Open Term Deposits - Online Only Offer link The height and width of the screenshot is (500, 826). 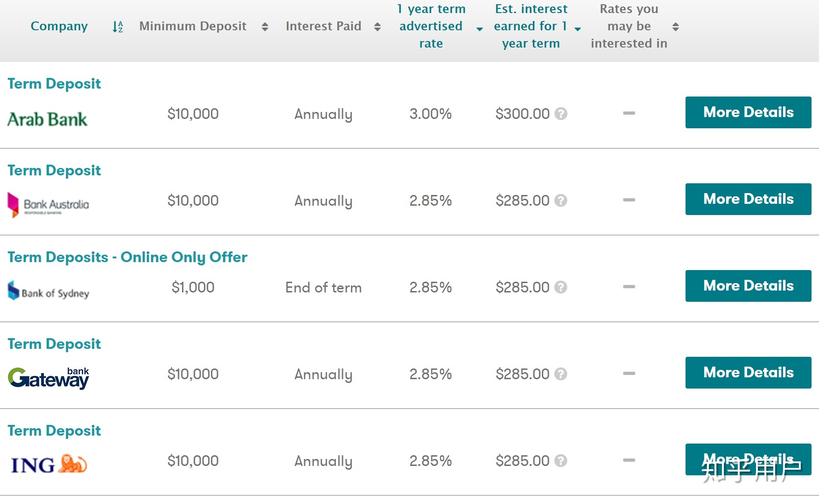[x=127, y=257]
